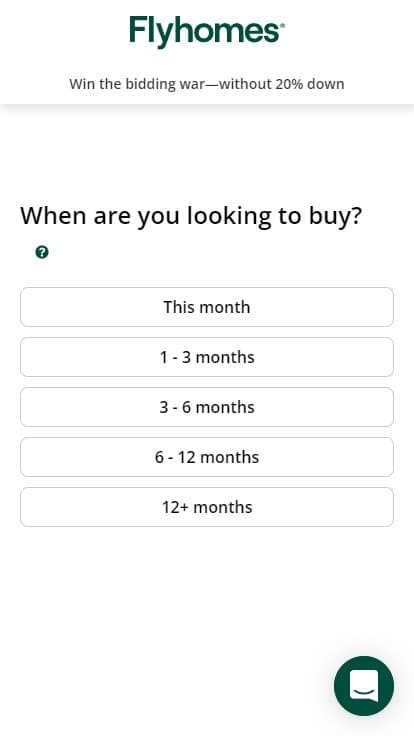Indicate buying in one to three months
Viewport: 414px width, 736px height.
[207, 357]
